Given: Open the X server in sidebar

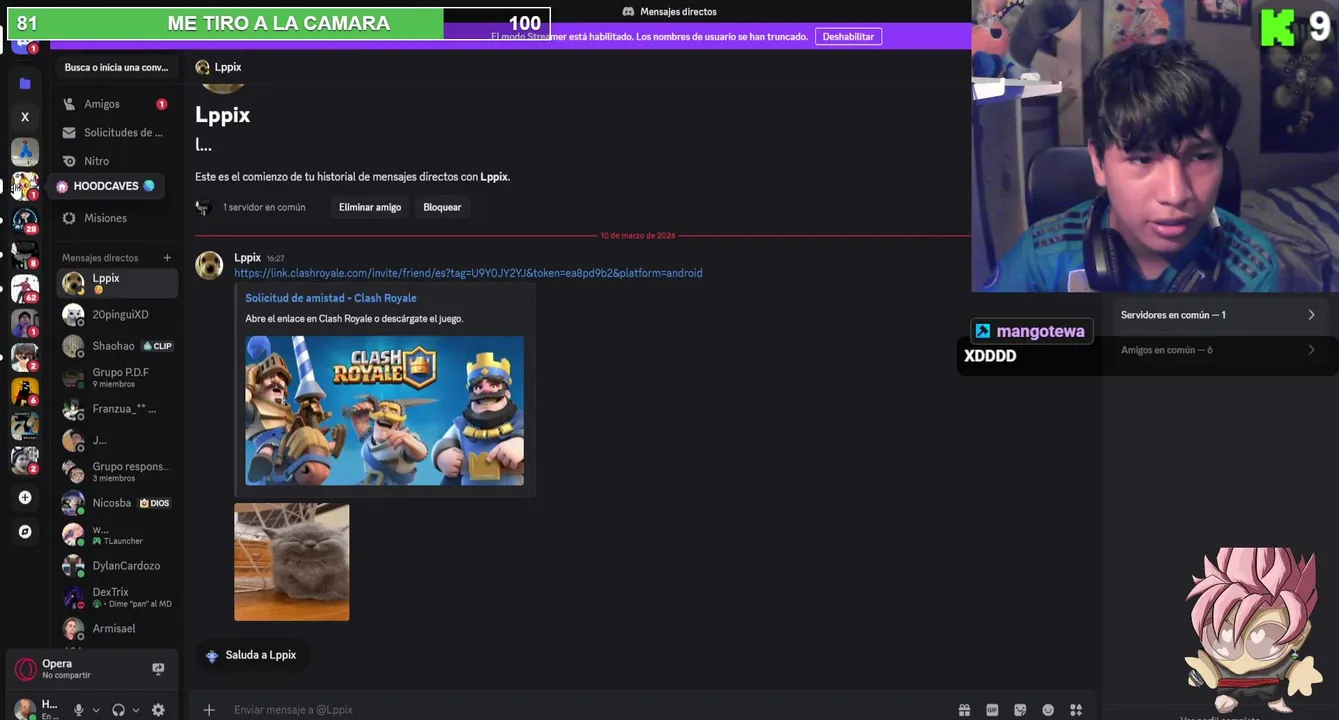Looking at the screenshot, I should 25,117.
